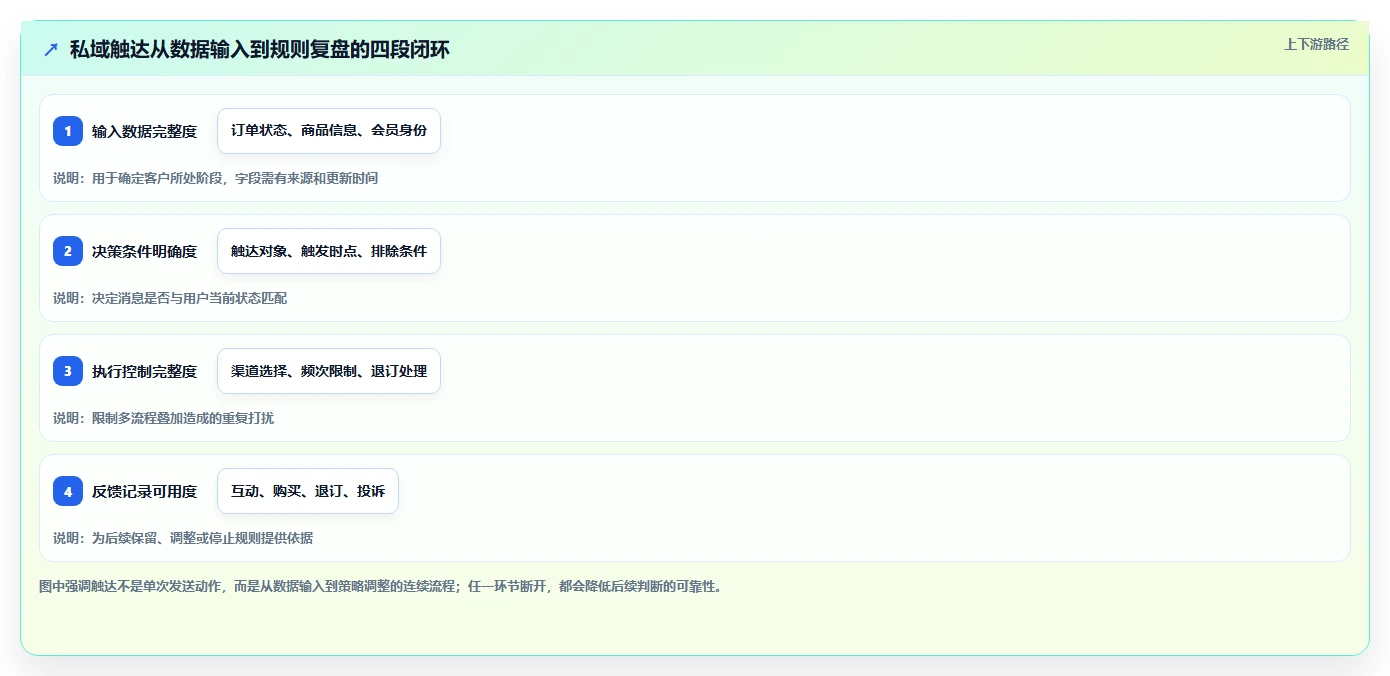Click the 互动、购买、退订、投诉 chip
The width and height of the screenshot is (1390, 676).
pyautogui.click(x=308, y=491)
